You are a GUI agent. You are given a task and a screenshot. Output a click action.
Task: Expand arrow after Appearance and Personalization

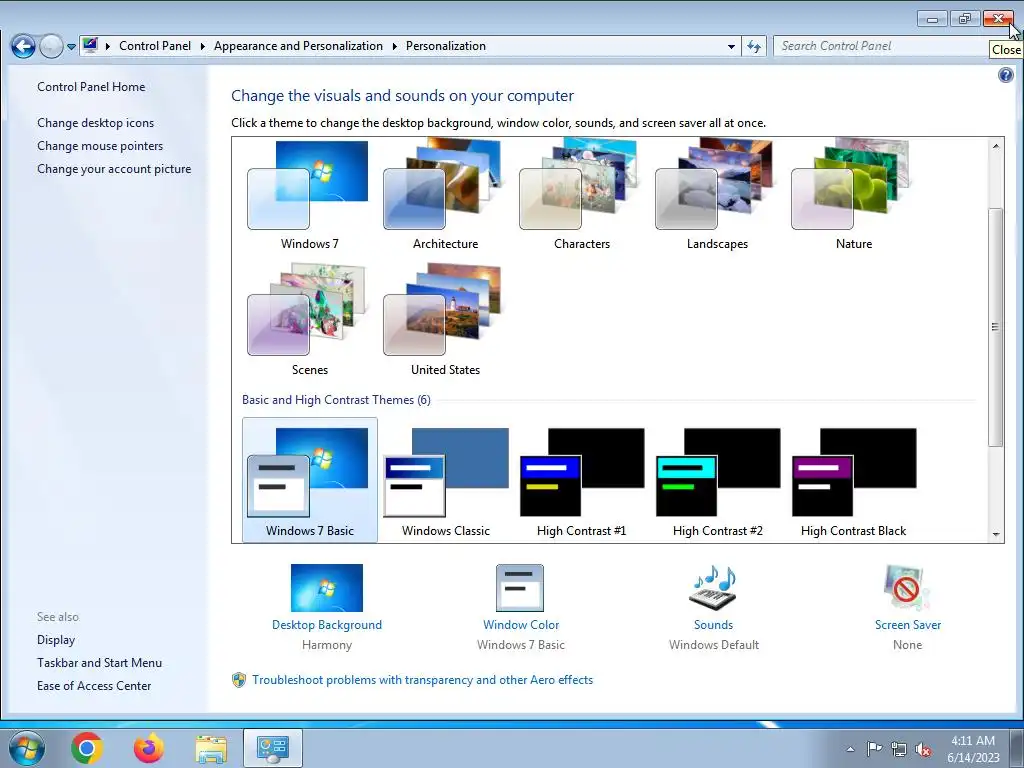click(394, 46)
